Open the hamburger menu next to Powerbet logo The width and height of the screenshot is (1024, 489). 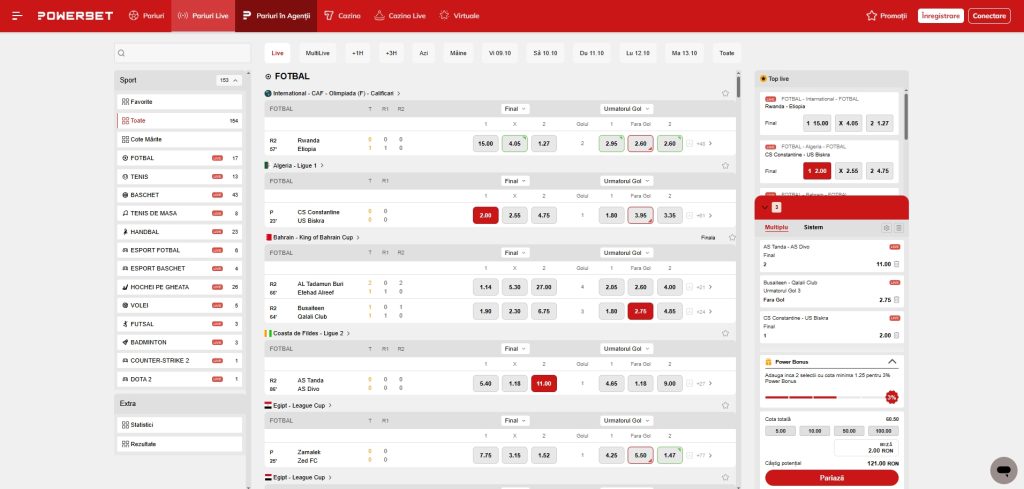point(17,16)
